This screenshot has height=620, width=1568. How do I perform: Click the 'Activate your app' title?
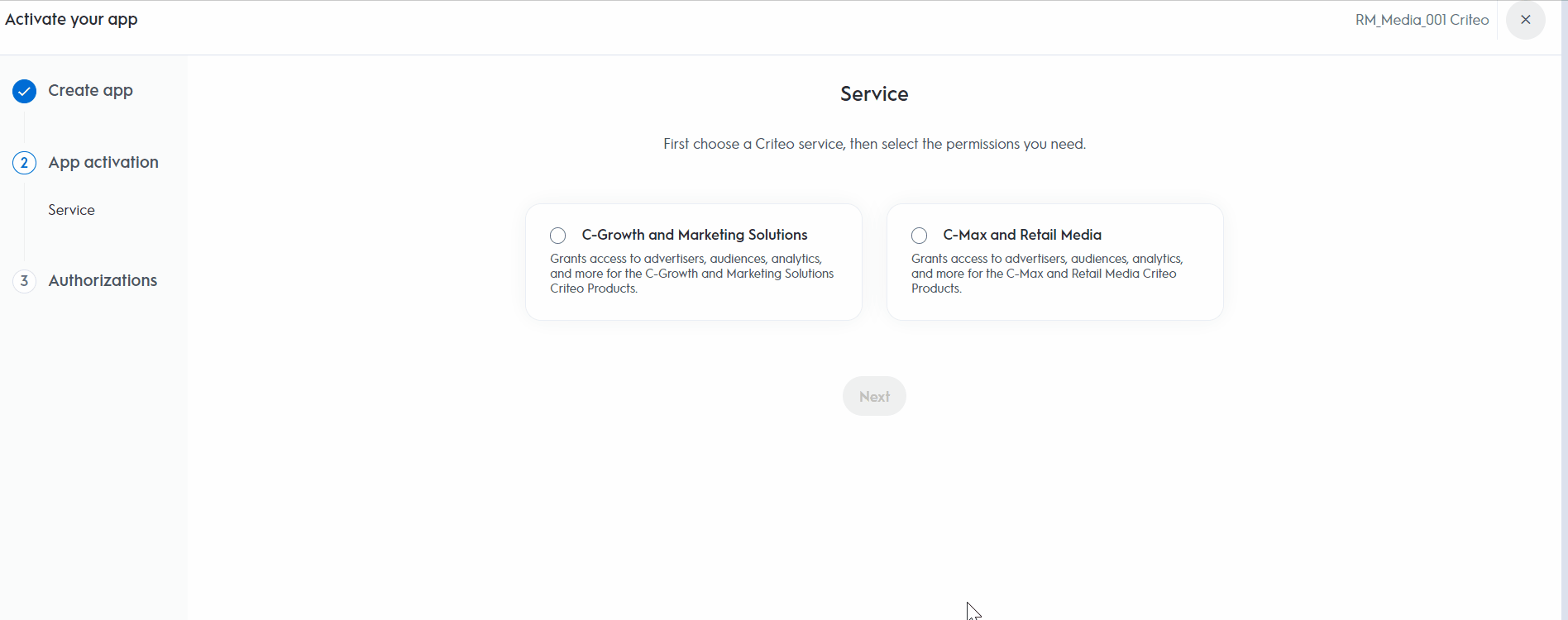click(71, 19)
